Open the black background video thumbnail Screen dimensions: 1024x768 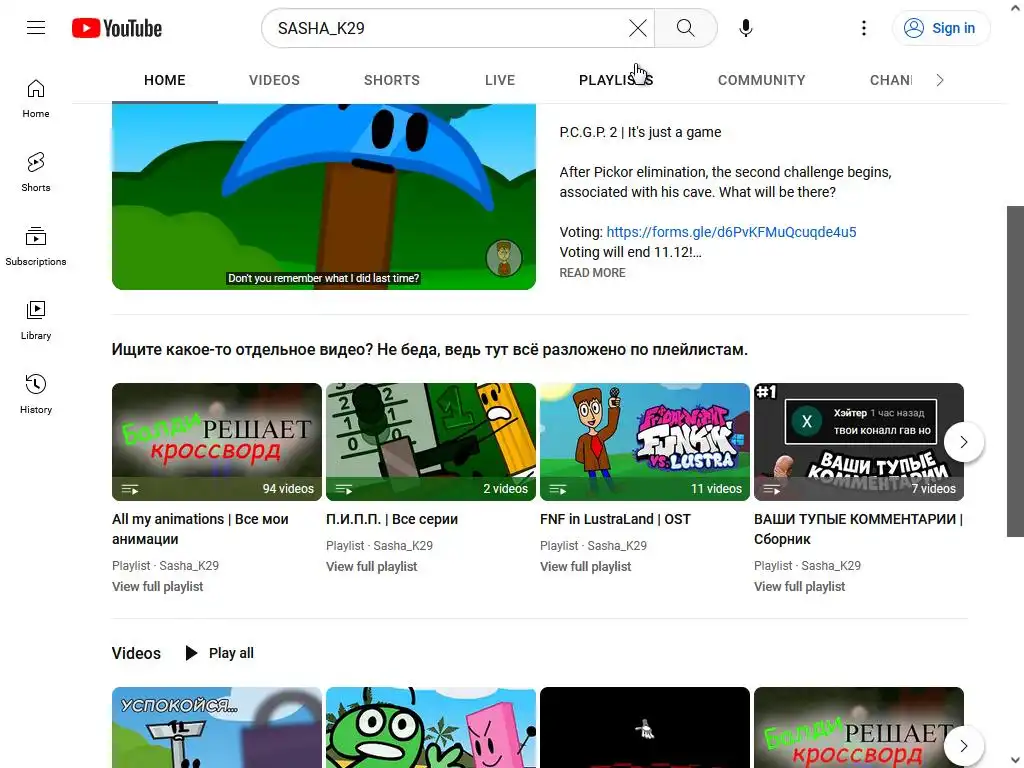pyautogui.click(x=645, y=728)
